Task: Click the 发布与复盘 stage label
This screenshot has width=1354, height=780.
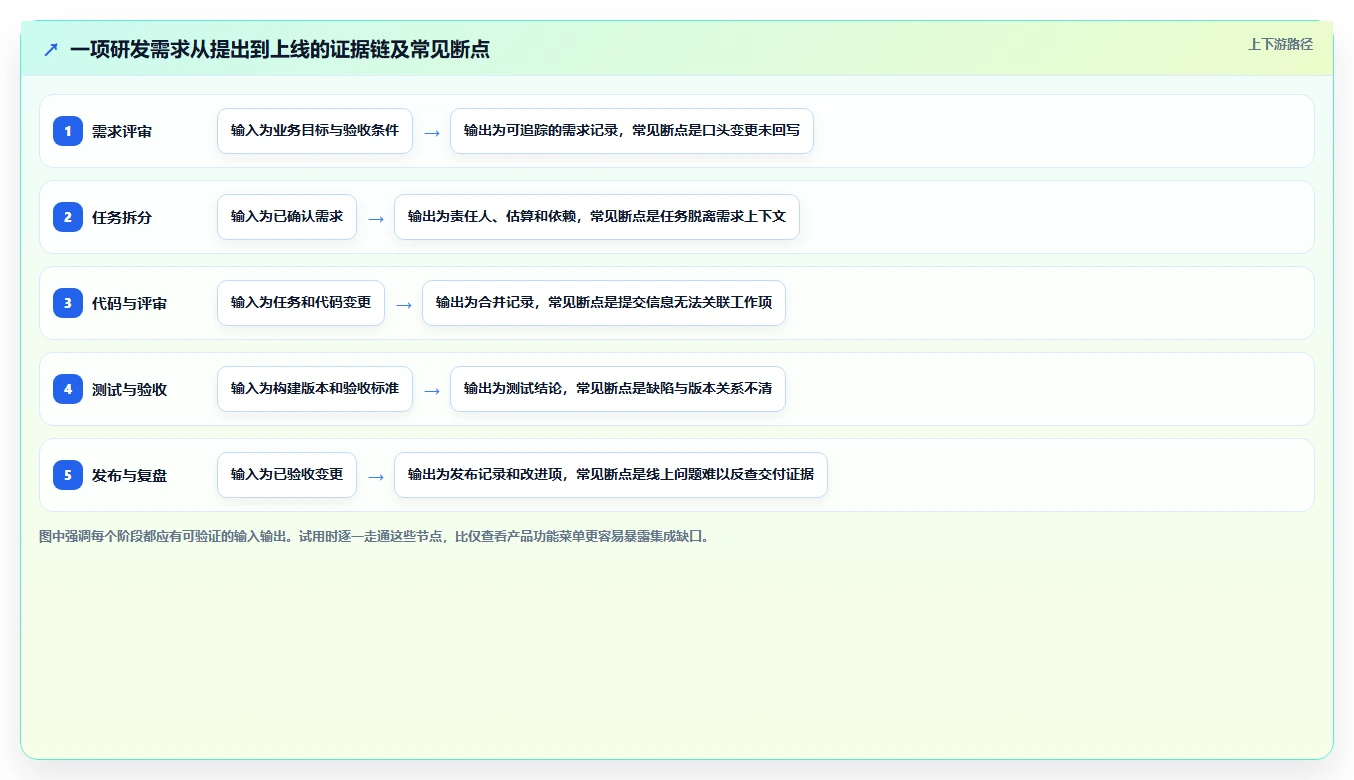Action: (x=129, y=475)
